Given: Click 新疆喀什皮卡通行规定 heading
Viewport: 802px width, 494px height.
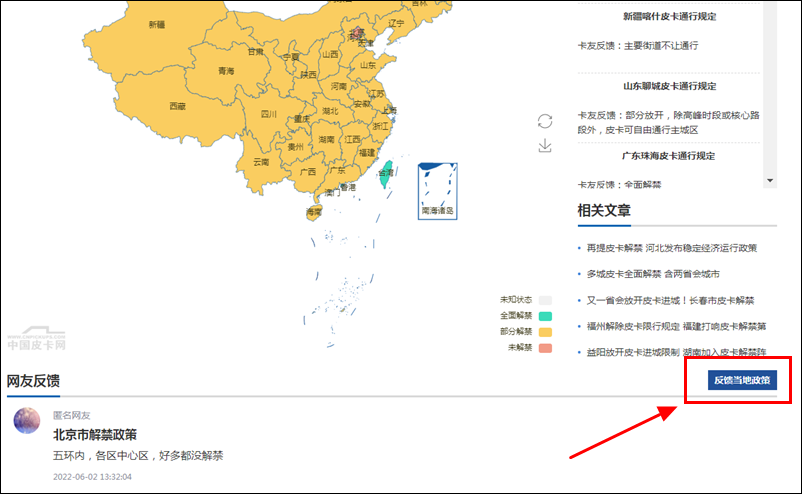Looking at the screenshot, I should (669, 16).
